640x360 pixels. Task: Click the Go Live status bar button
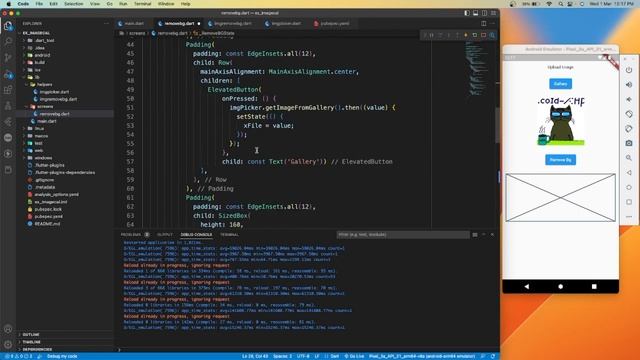(354, 356)
